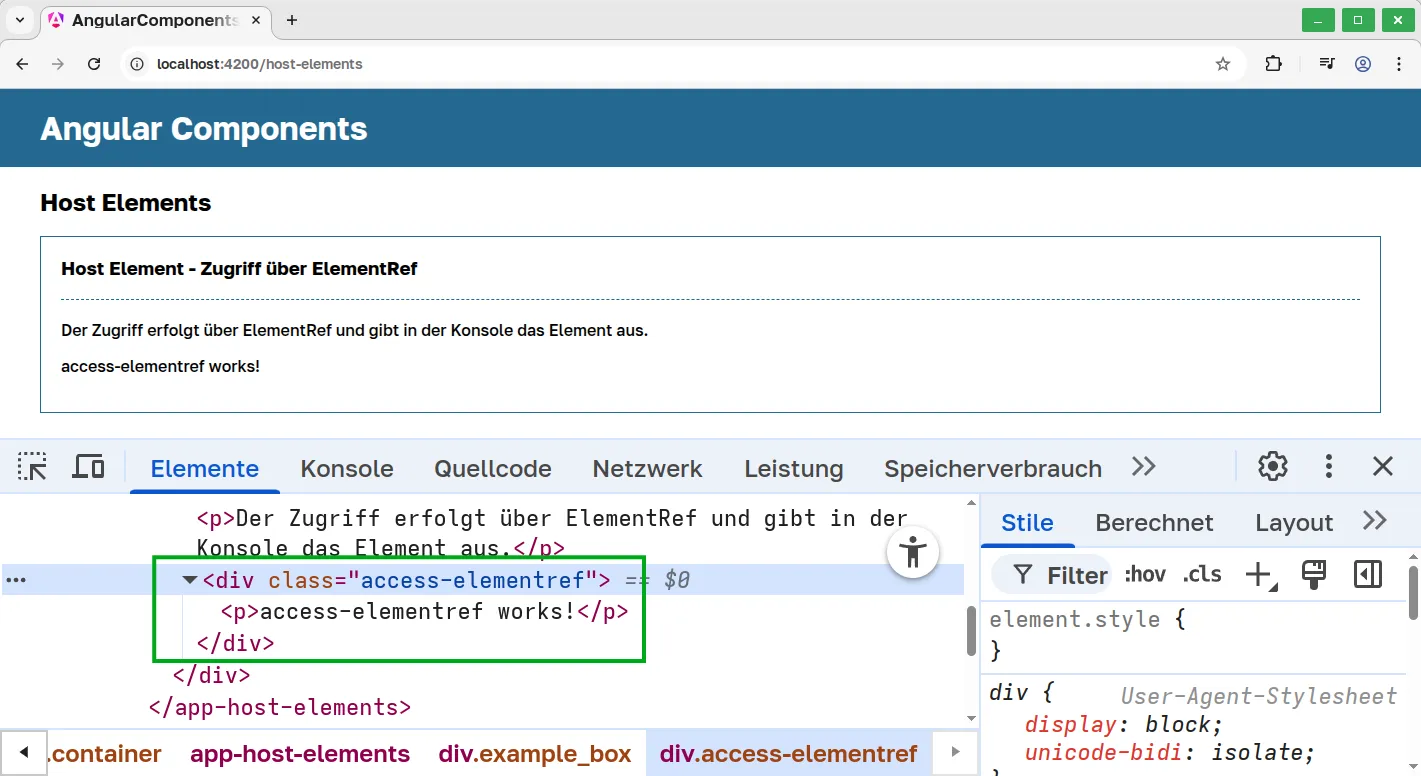
Task: Open the extensions puzzle icon
Action: [x=1273, y=64]
